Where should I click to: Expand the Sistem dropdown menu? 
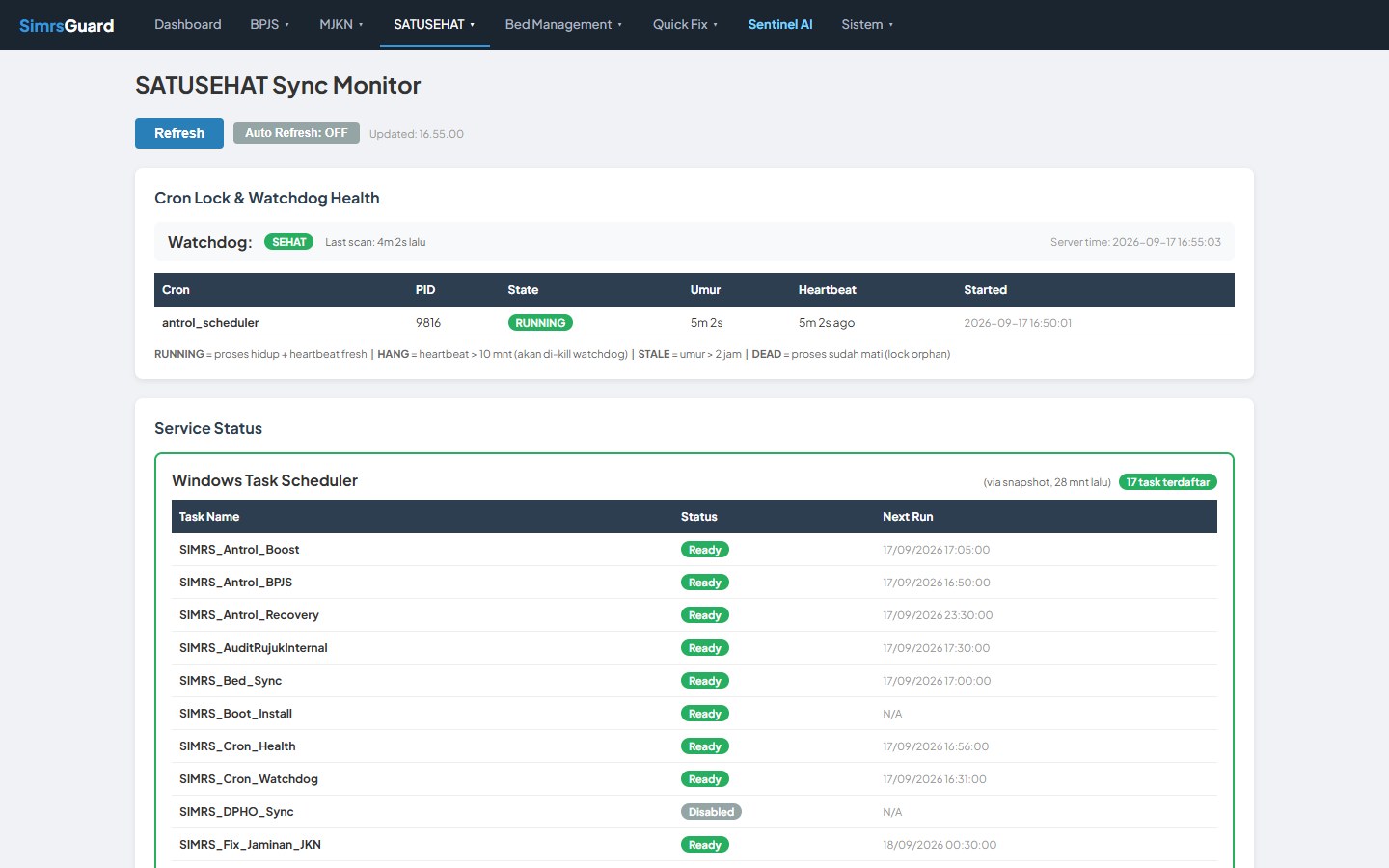(867, 24)
